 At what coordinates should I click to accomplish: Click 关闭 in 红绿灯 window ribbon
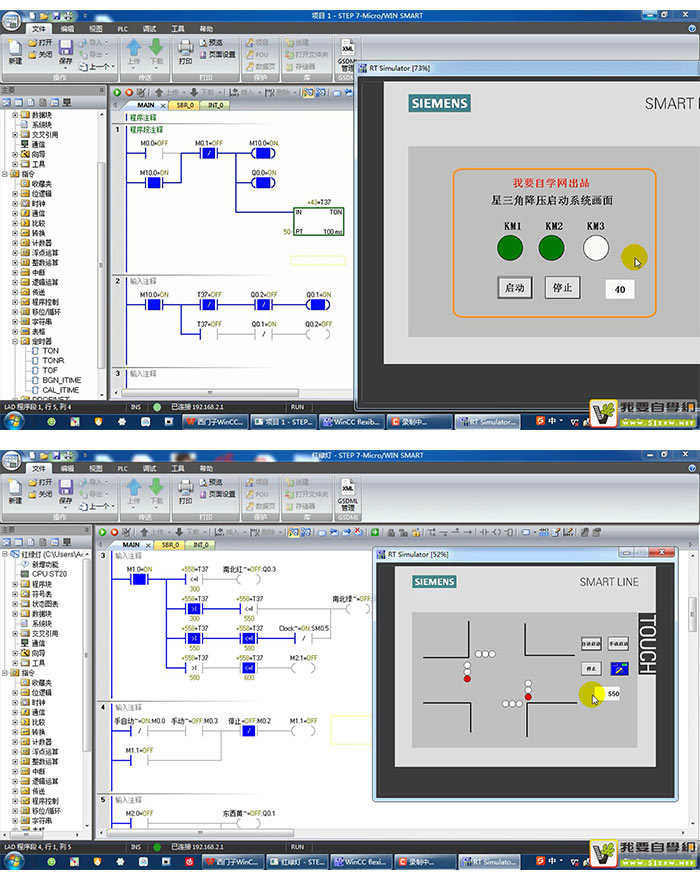point(40,494)
